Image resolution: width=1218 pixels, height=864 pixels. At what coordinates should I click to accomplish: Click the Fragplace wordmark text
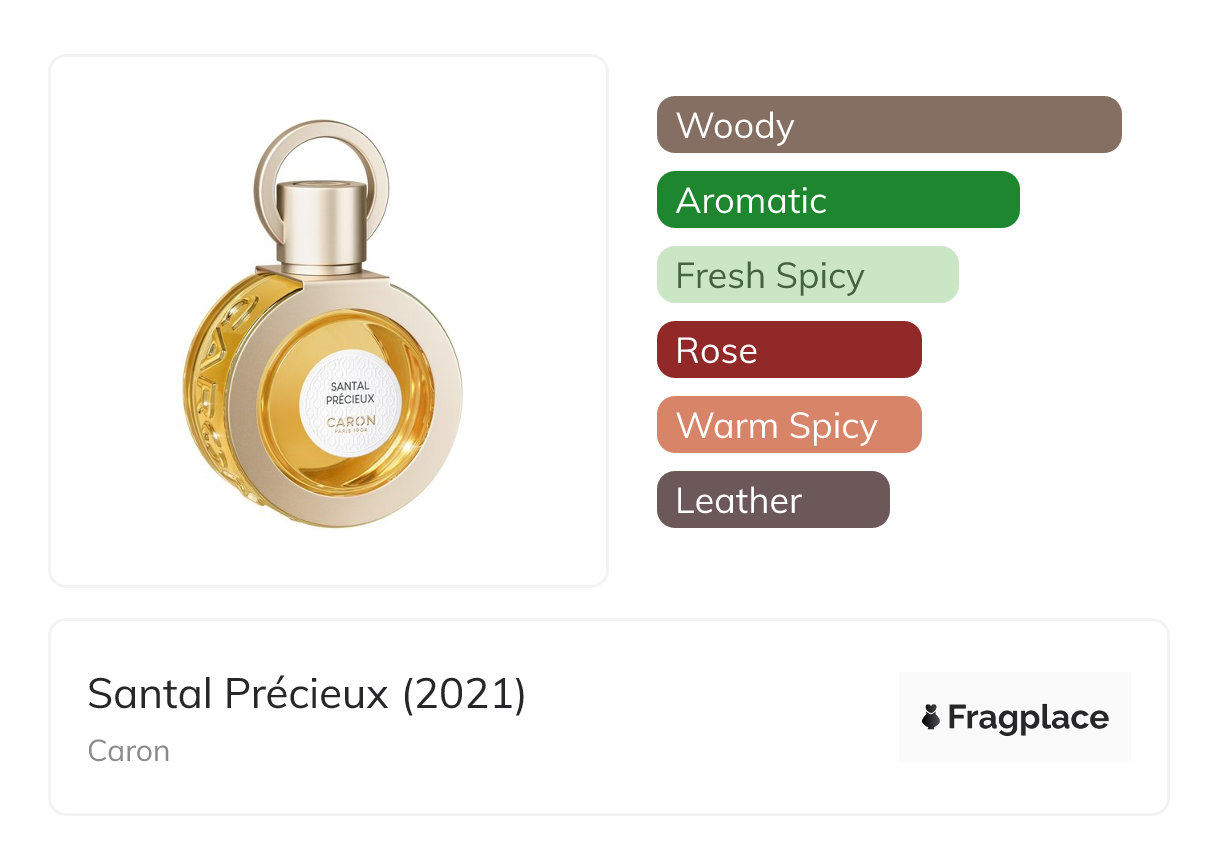pos(1028,717)
